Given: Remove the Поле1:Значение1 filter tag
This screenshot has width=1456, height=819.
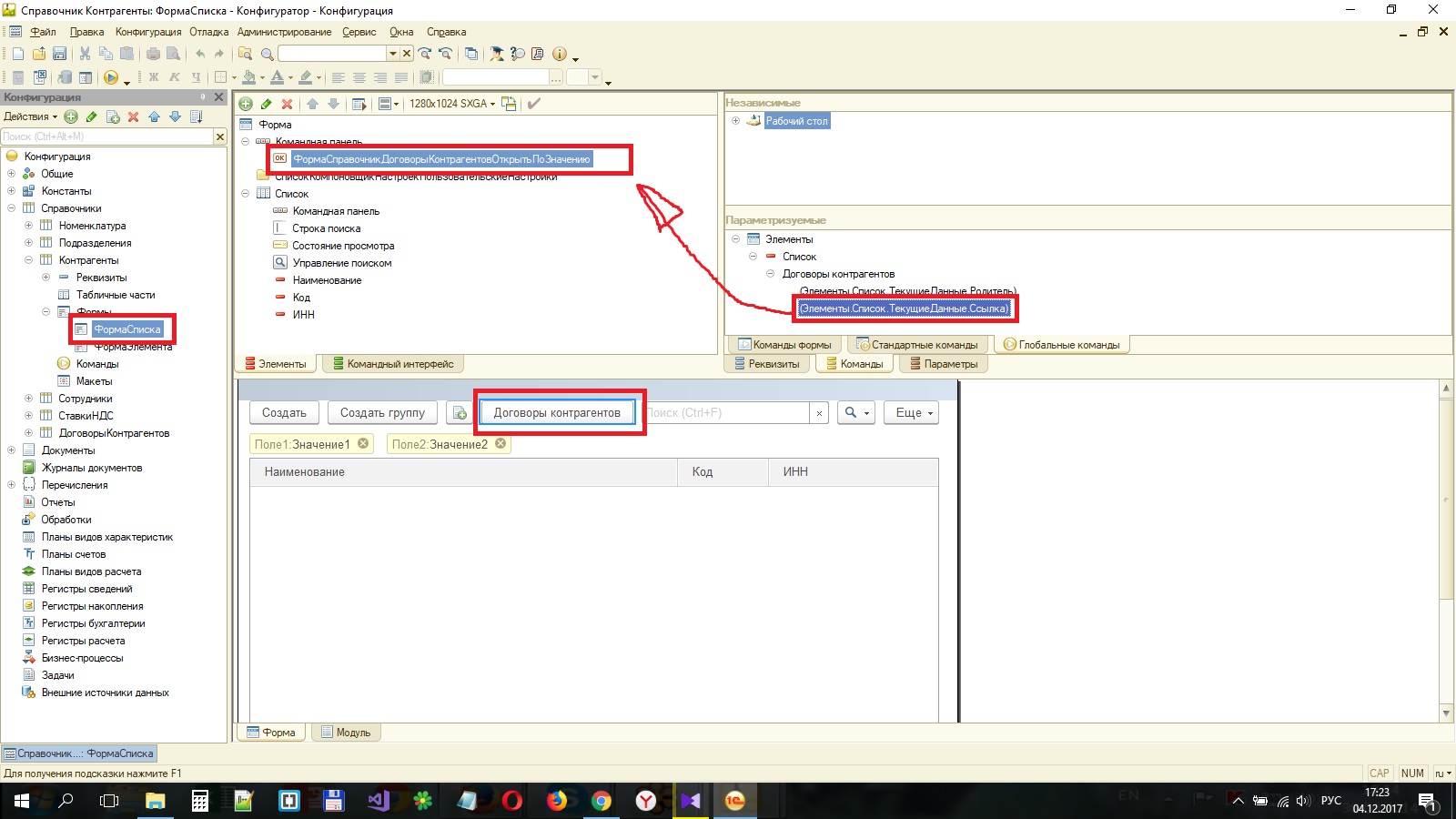Looking at the screenshot, I should pos(363,444).
